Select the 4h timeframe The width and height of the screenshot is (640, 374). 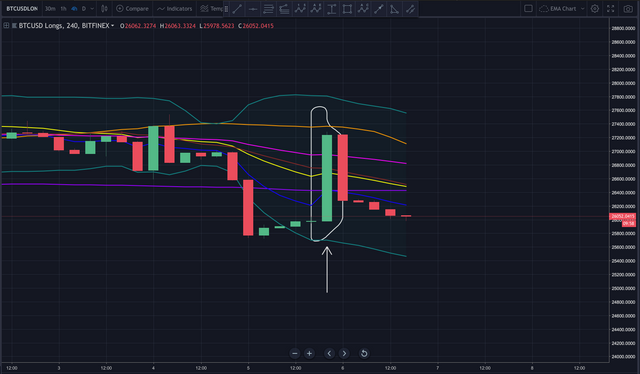coord(74,9)
